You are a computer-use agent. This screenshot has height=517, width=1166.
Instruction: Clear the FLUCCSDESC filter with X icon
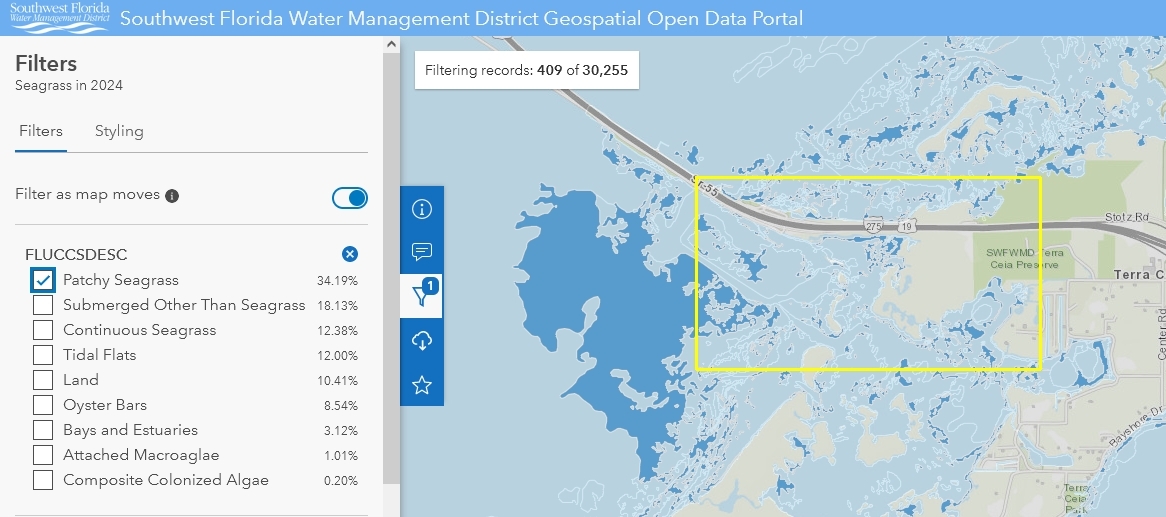(x=350, y=254)
